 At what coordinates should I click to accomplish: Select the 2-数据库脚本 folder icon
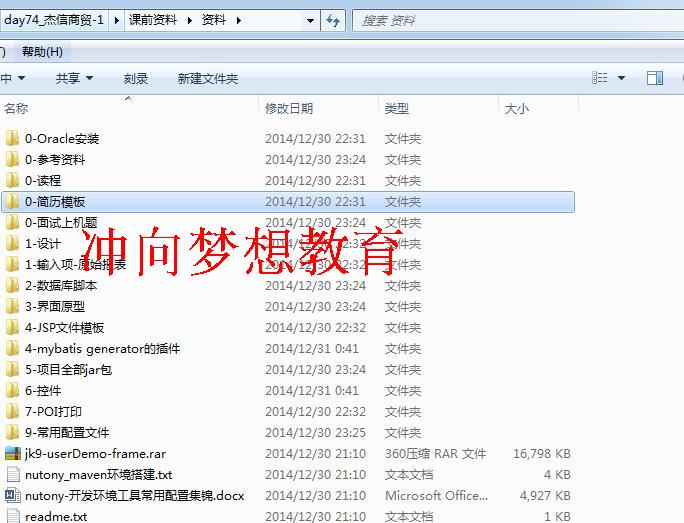13,286
